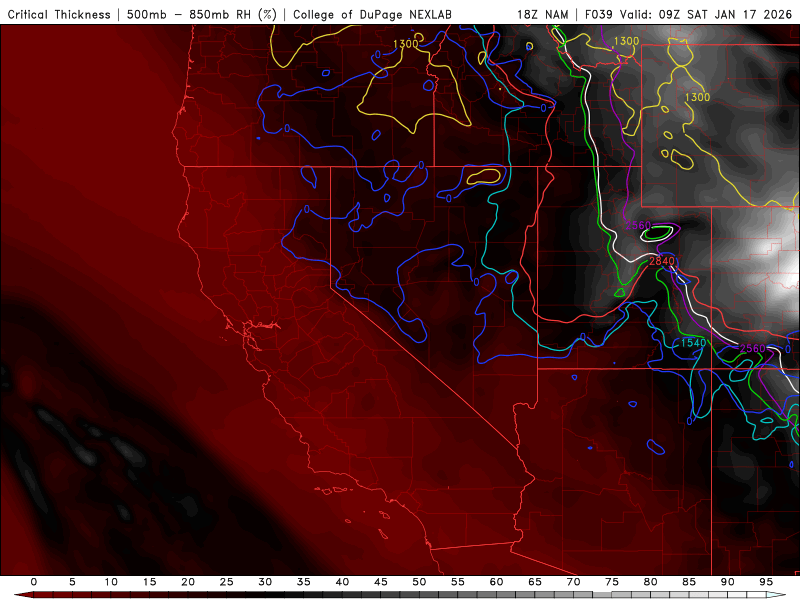The width and height of the screenshot is (800, 600).
Task: Click the "500mb – 850mb RH (%)" header label
Action: tap(202, 14)
